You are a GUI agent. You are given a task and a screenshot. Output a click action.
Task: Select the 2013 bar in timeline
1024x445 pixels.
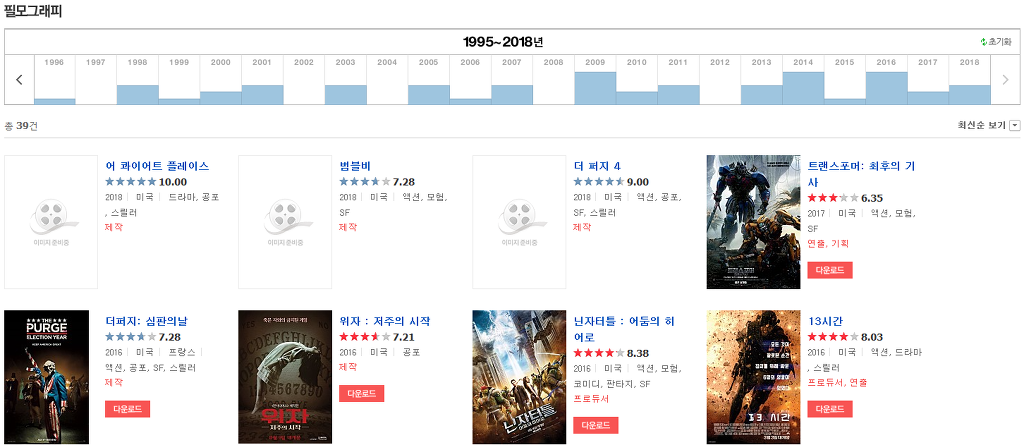(761, 95)
